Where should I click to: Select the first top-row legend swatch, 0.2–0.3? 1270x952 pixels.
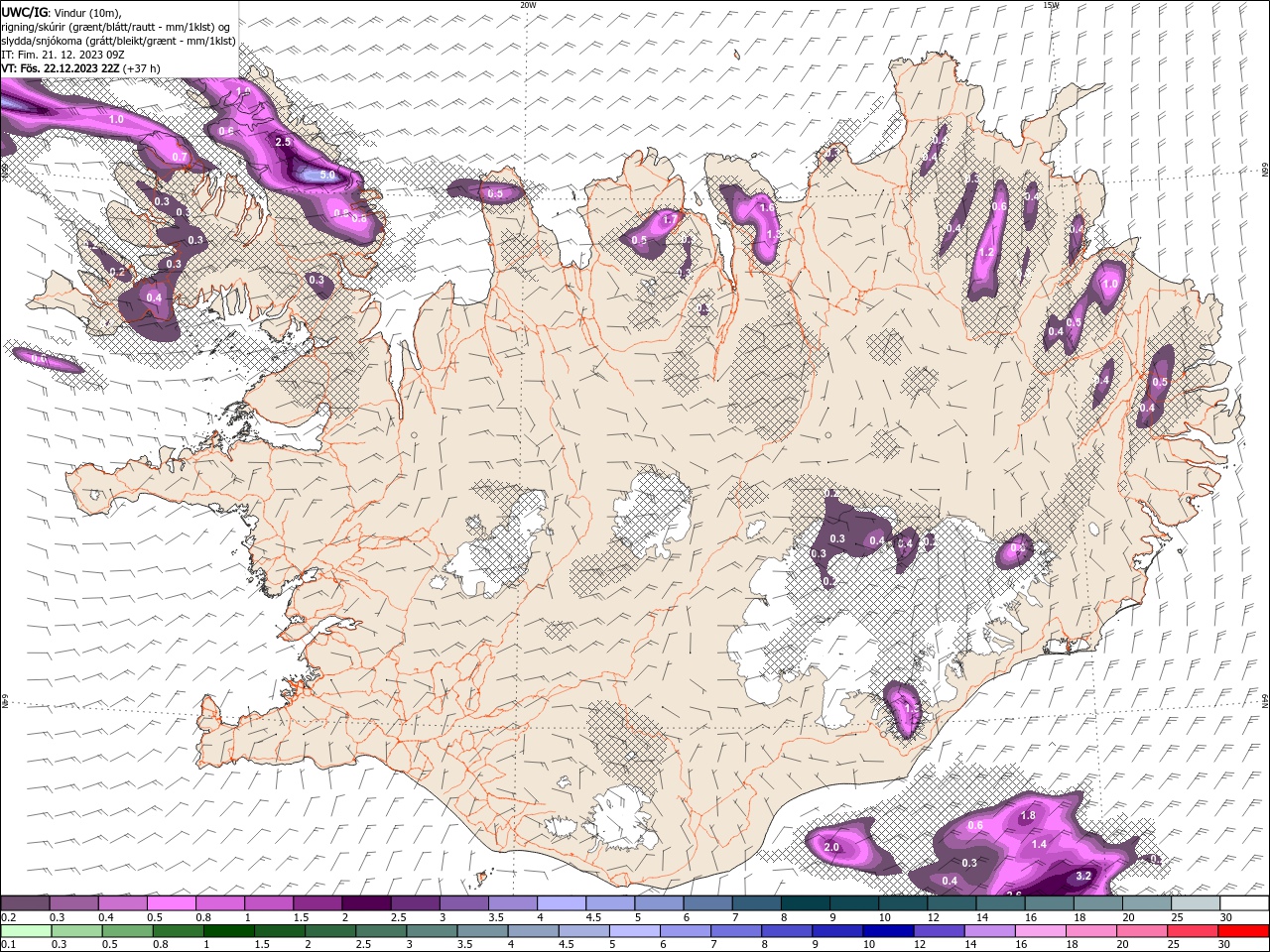[25, 903]
